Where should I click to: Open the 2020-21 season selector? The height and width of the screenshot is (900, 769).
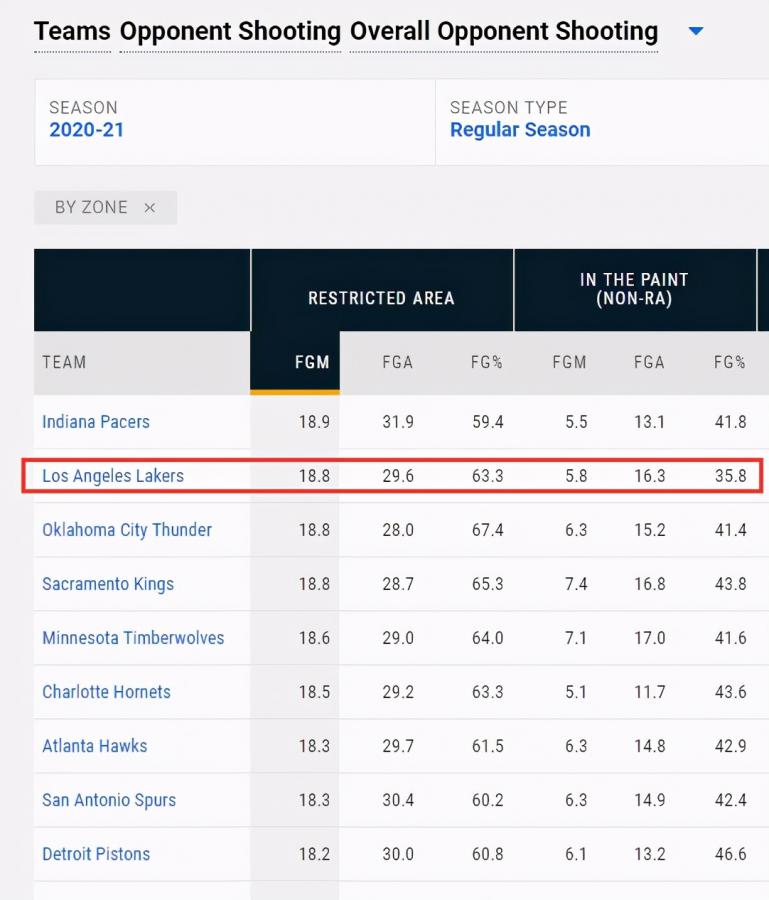(x=87, y=130)
